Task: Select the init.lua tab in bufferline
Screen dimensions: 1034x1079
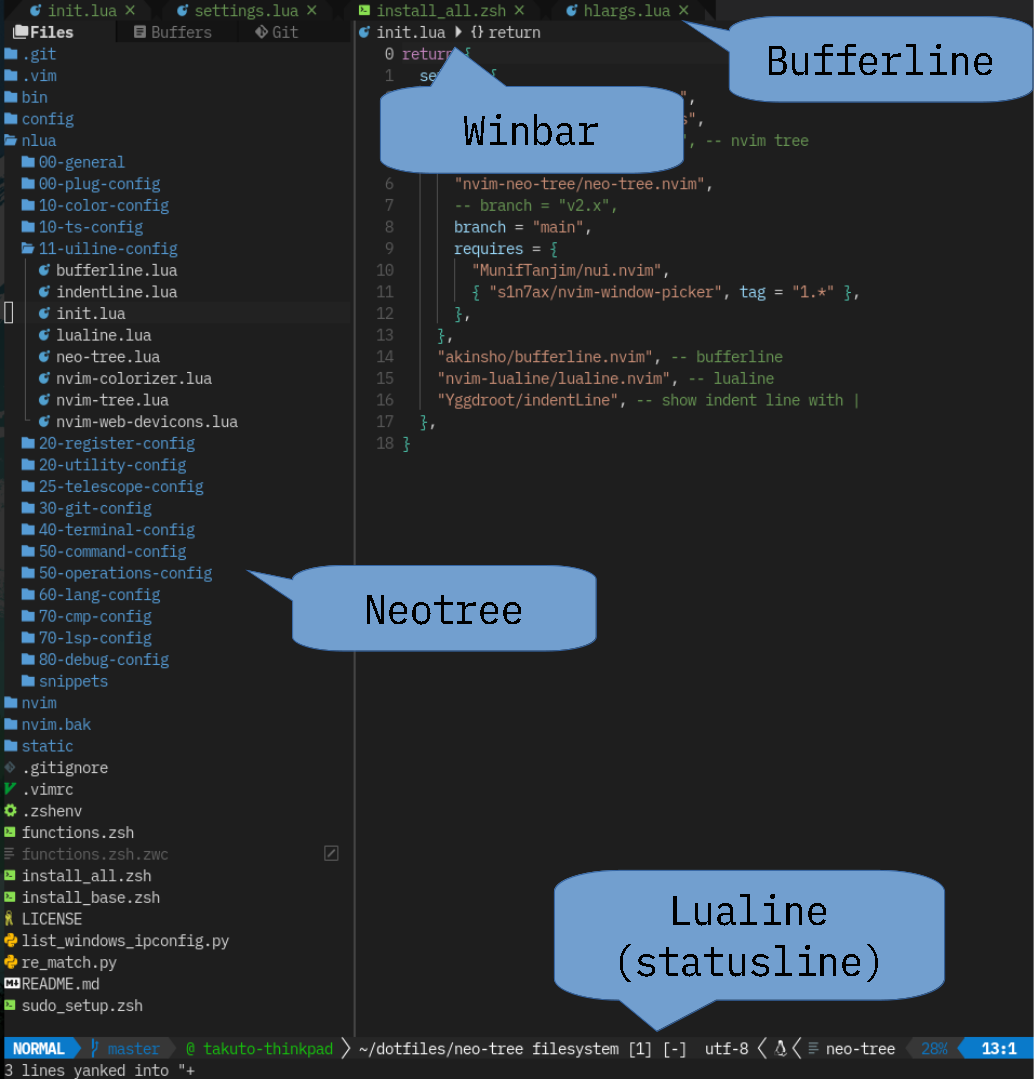Action: click(82, 10)
